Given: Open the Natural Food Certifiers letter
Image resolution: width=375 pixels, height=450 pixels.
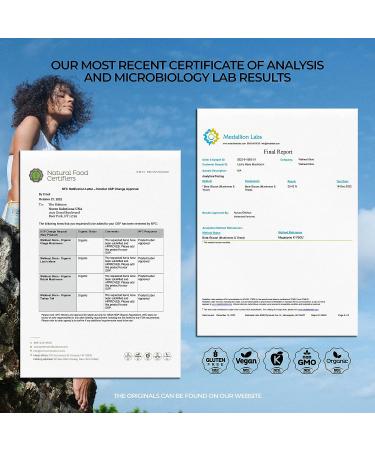Looking at the screenshot, I should 100,264.
